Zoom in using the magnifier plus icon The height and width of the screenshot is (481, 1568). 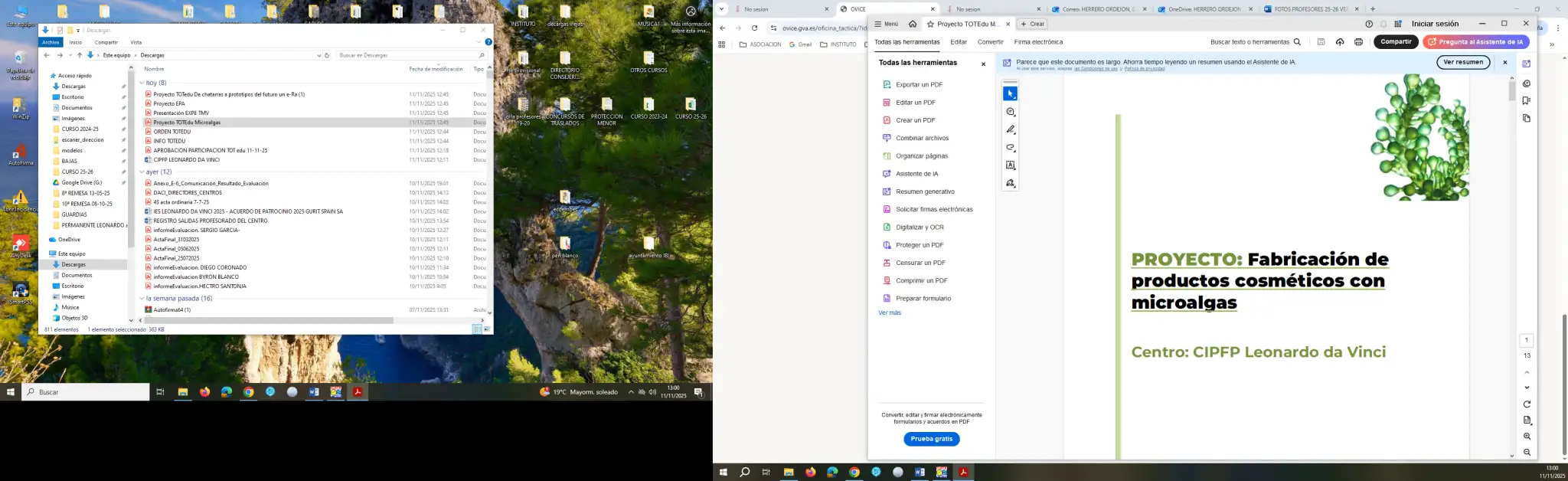(x=1526, y=437)
